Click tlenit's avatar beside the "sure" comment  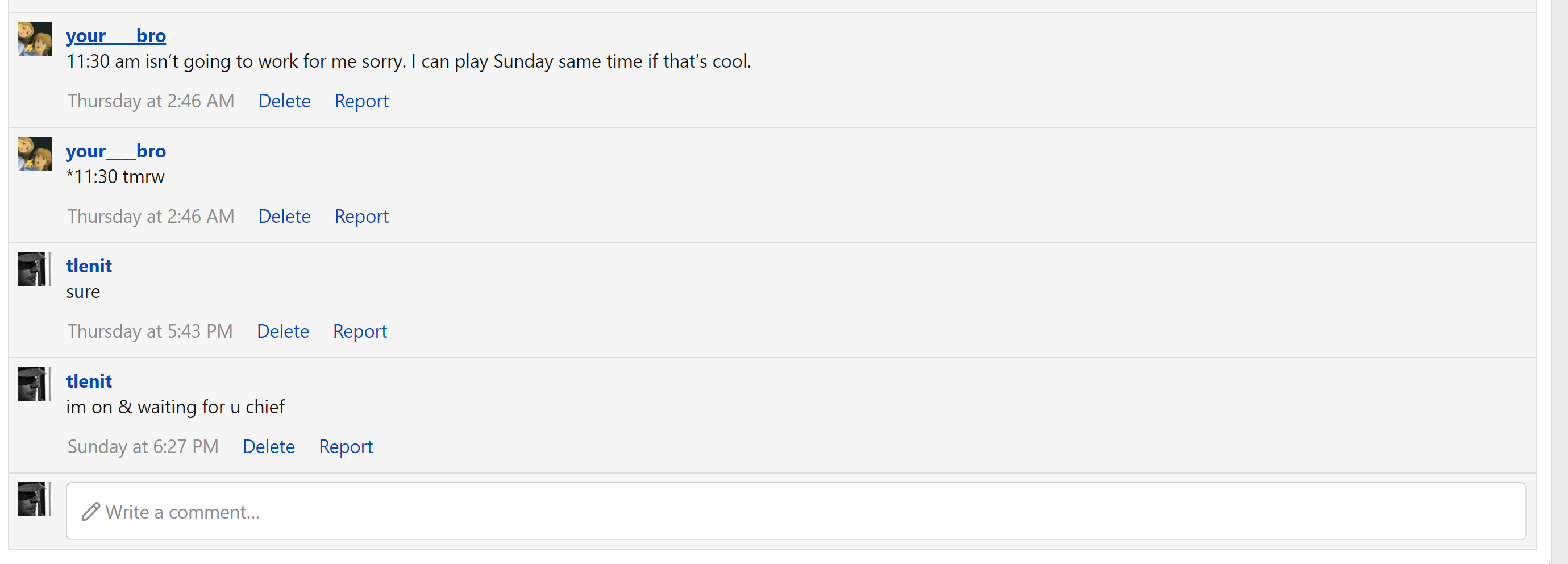tap(33, 269)
